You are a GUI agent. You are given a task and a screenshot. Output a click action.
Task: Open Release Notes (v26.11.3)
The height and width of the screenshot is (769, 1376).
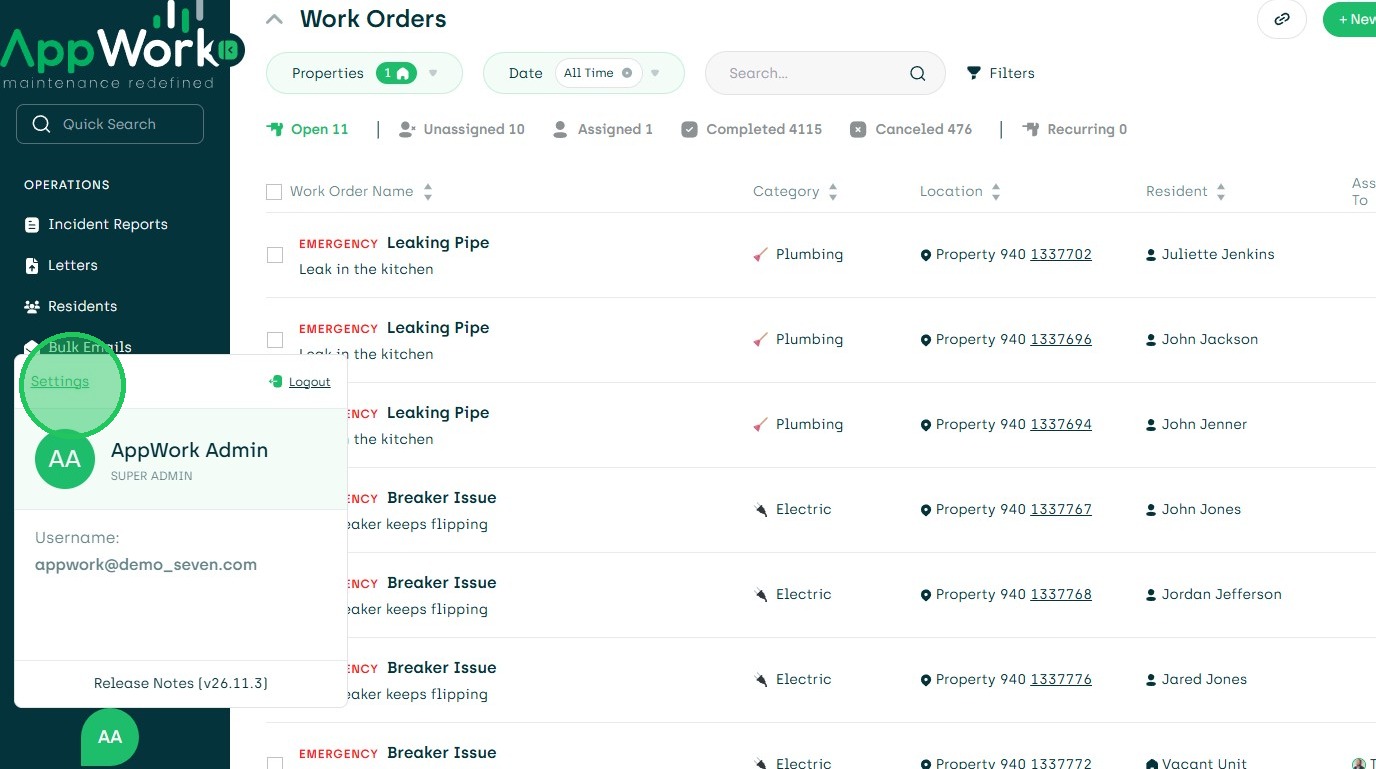point(181,684)
